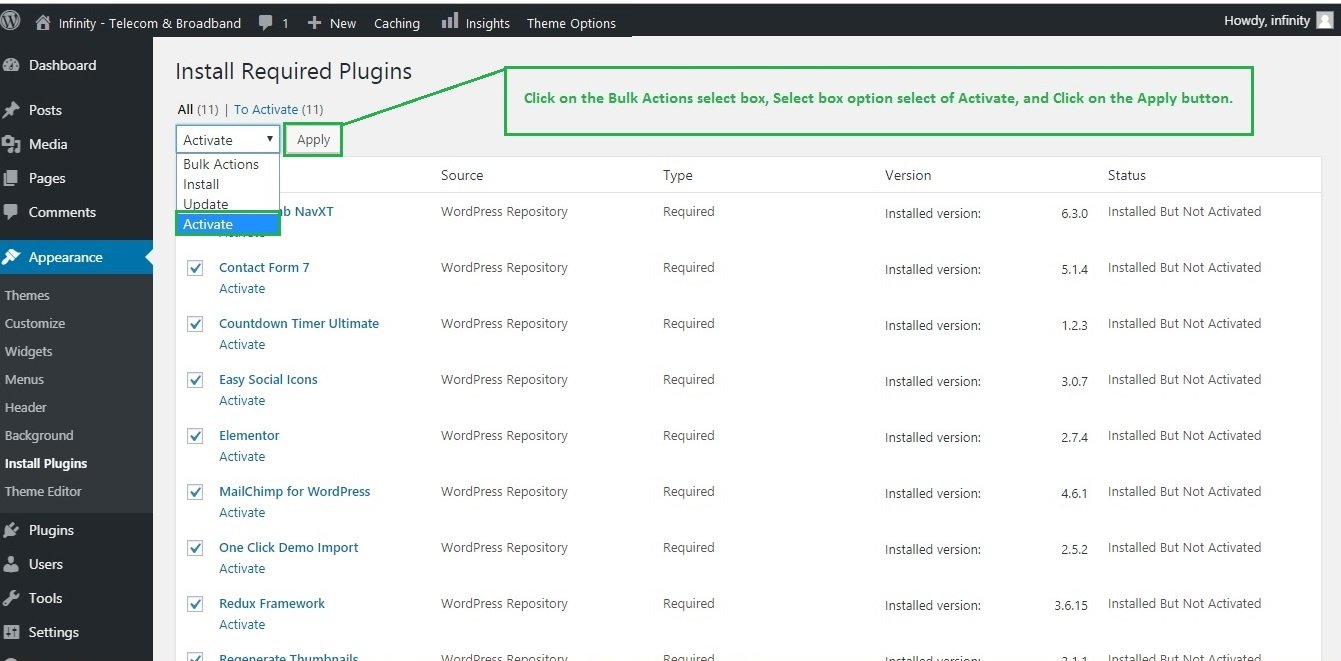Image resolution: width=1341 pixels, height=661 pixels.
Task: Click the Version column header
Action: [x=908, y=175]
